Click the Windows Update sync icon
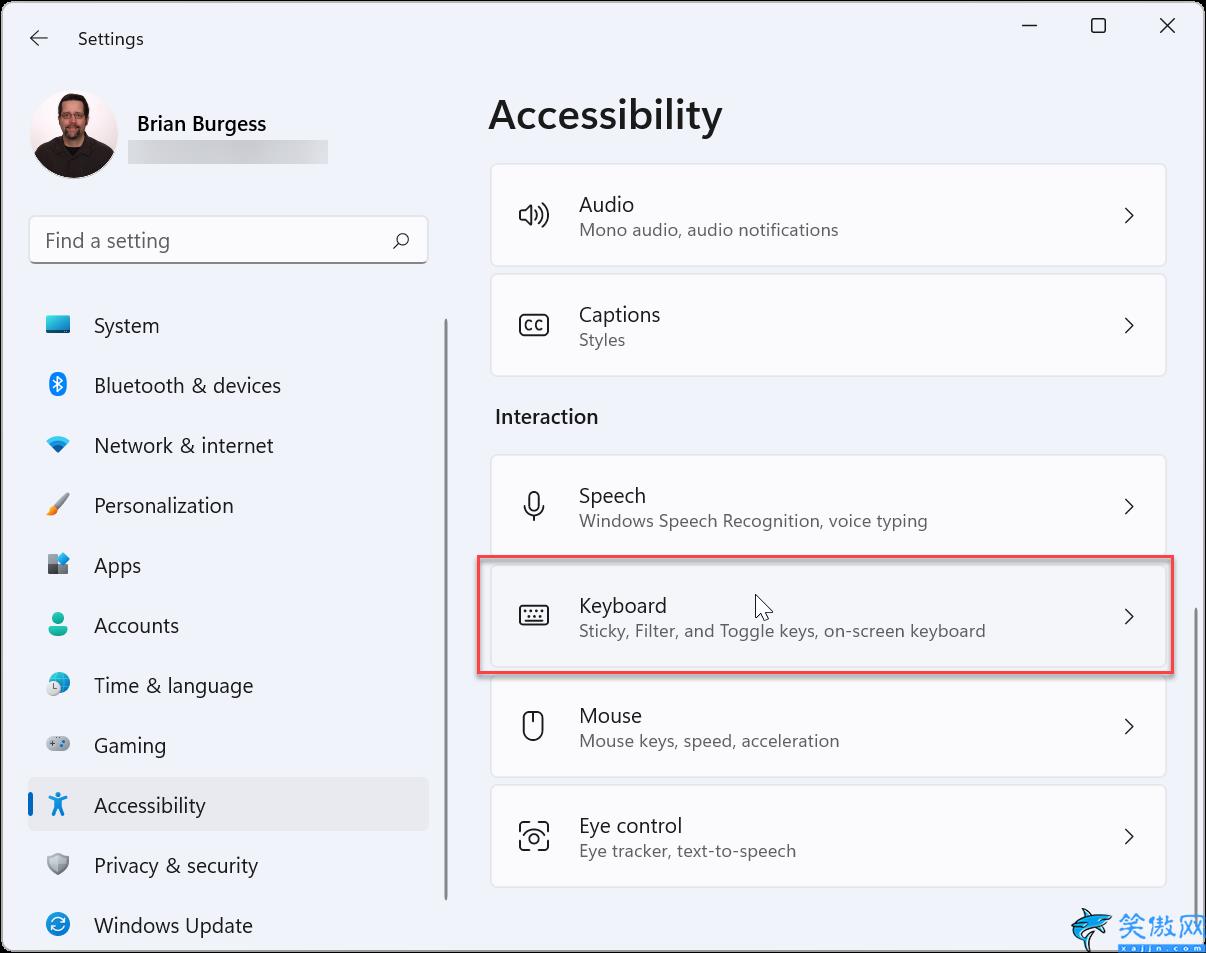Screen dimensions: 1206x953 click(x=58, y=924)
